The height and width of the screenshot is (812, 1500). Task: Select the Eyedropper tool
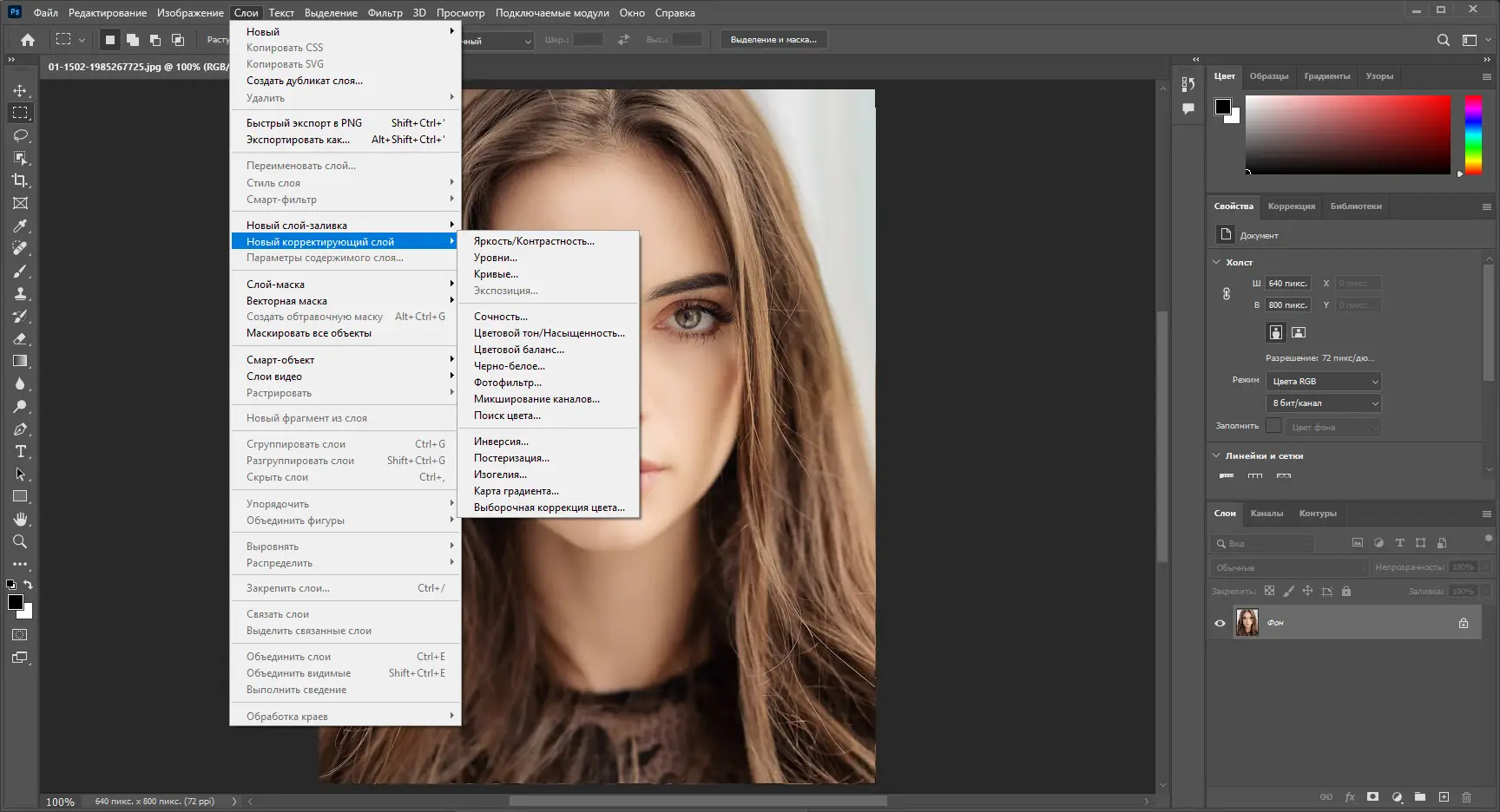pyautogui.click(x=21, y=226)
